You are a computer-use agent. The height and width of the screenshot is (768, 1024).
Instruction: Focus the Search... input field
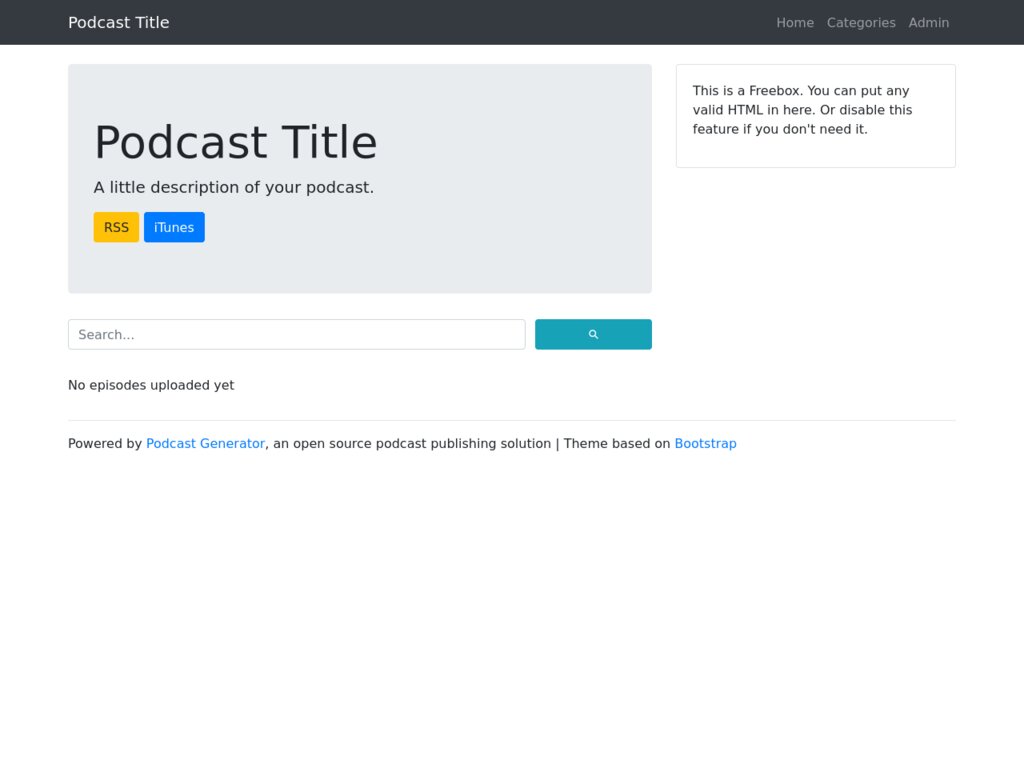pos(296,334)
